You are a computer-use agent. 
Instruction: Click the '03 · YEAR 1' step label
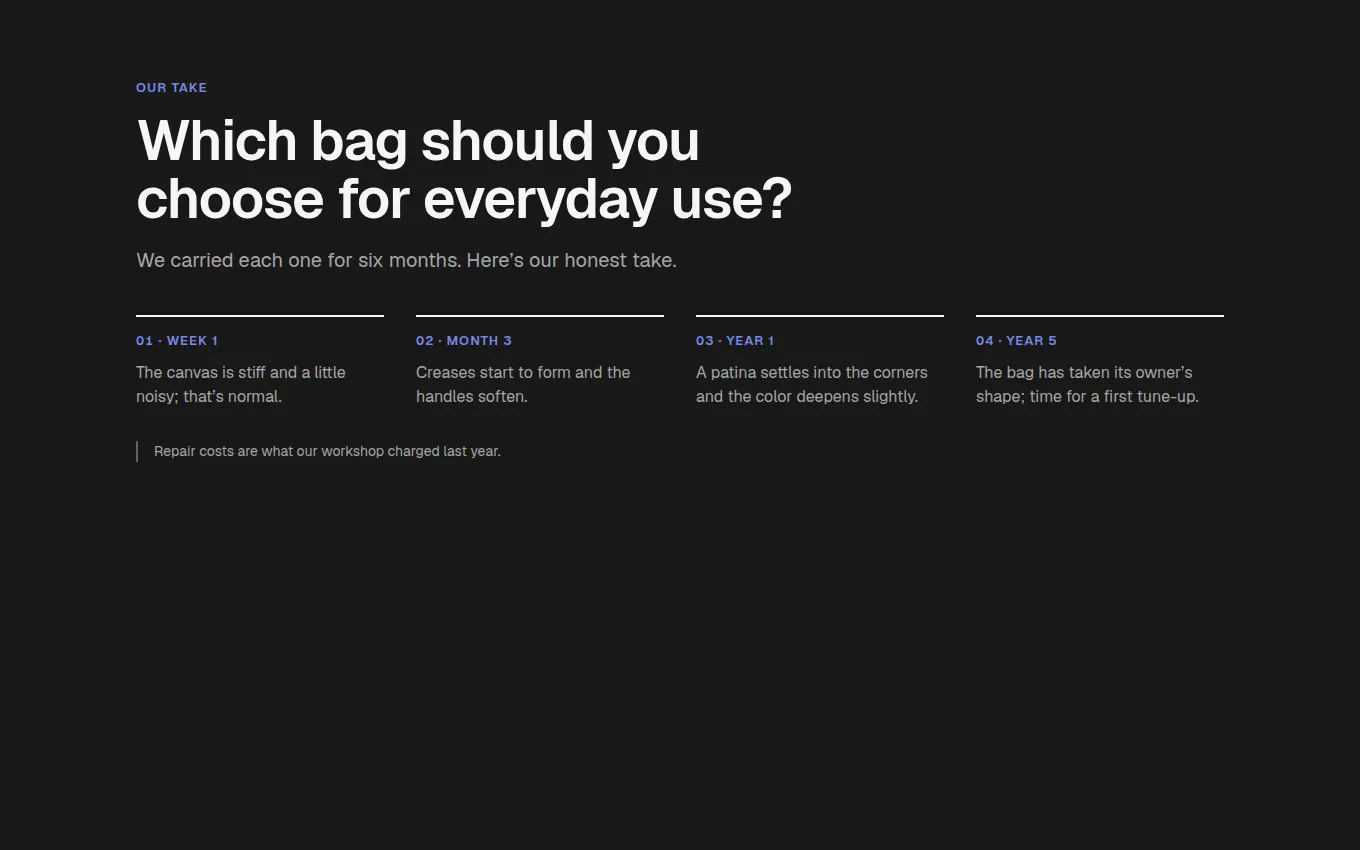click(735, 341)
